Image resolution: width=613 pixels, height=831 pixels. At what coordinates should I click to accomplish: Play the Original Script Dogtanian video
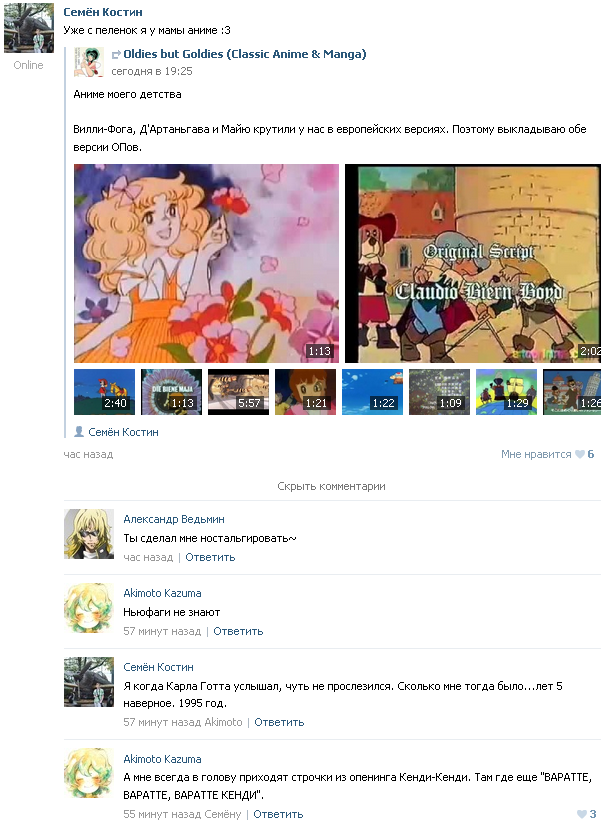tap(473, 263)
